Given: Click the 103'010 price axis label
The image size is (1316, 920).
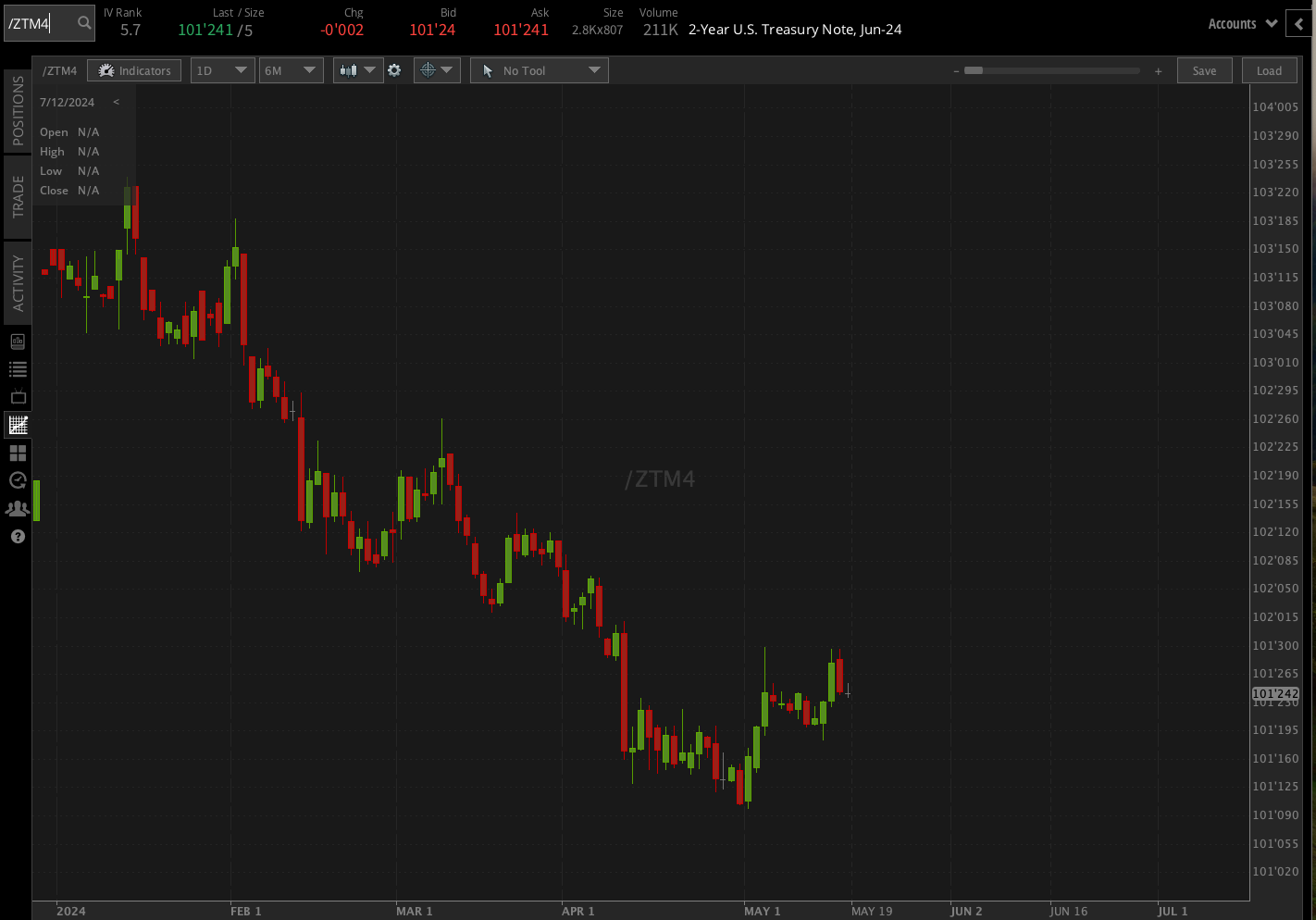Looking at the screenshot, I should 1275,362.
